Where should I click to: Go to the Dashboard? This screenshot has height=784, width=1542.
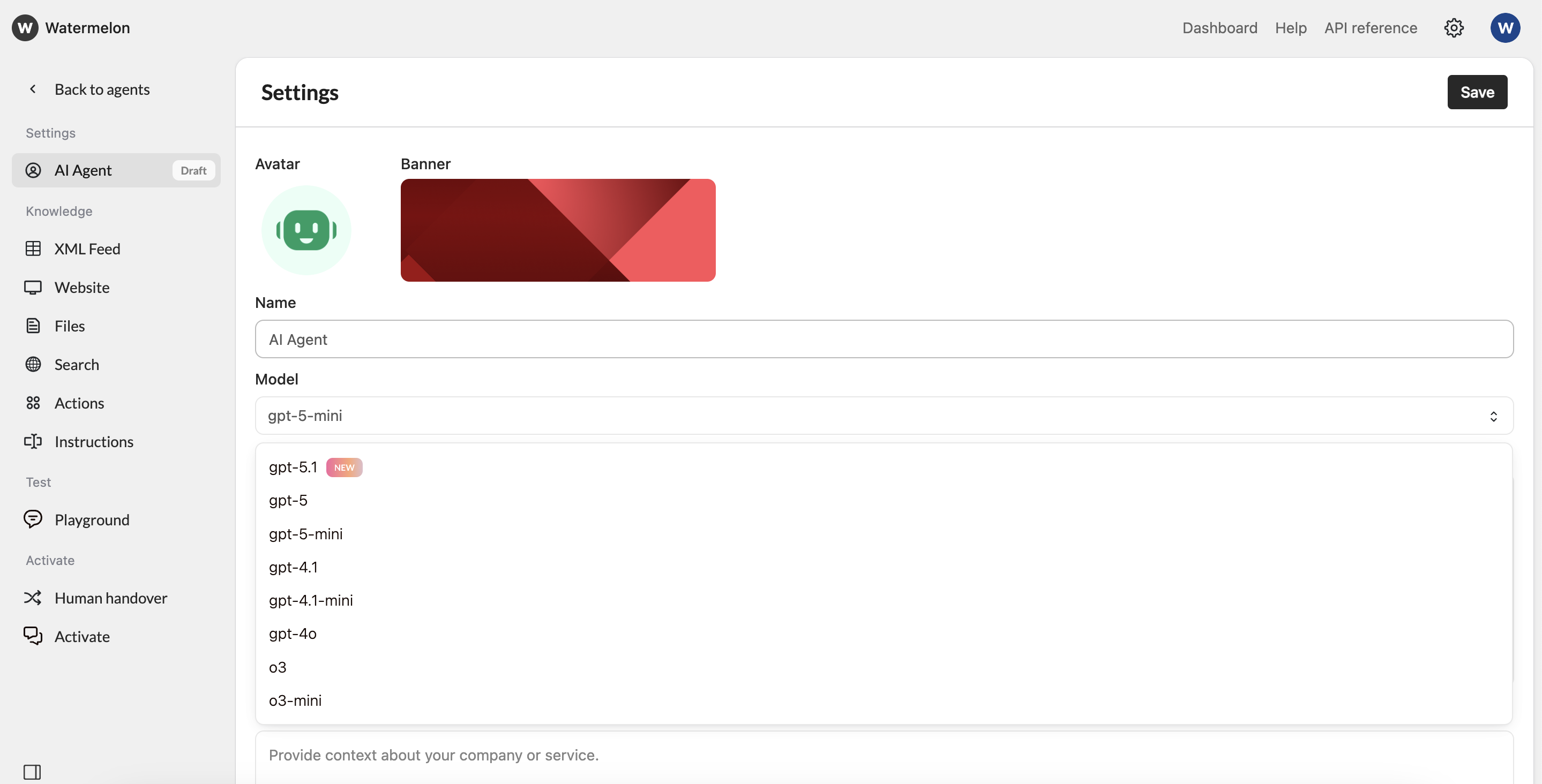1219,27
